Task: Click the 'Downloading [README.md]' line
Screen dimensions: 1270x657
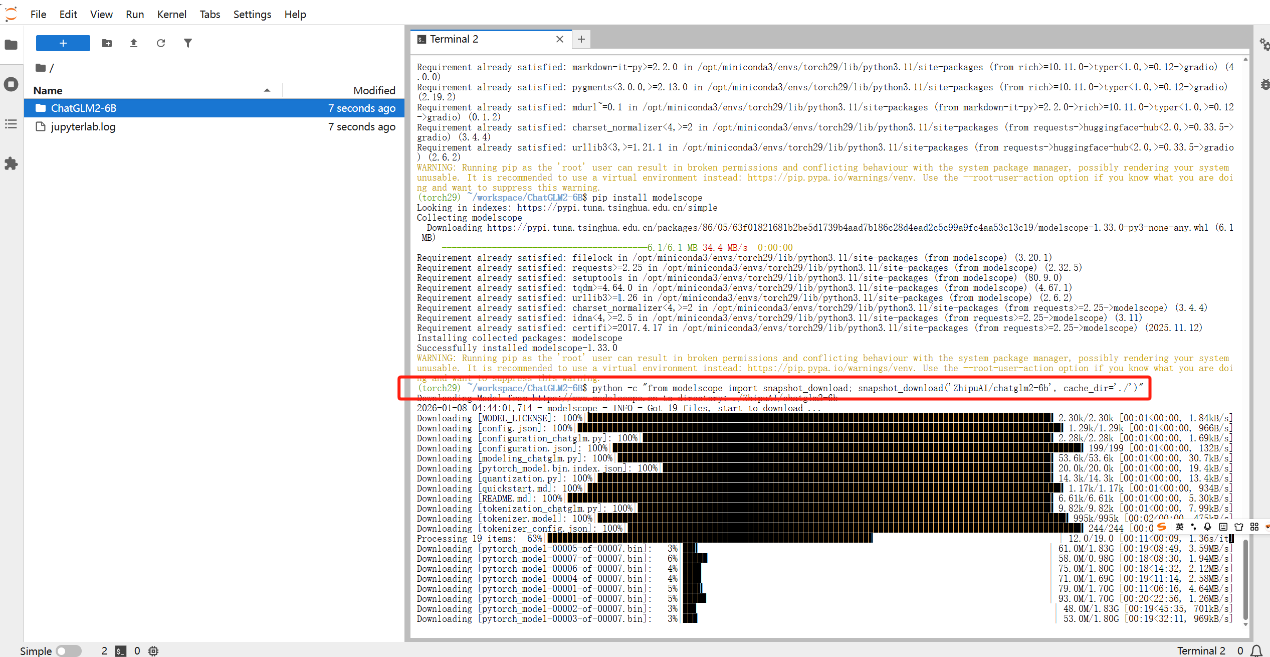Action: 825,498
